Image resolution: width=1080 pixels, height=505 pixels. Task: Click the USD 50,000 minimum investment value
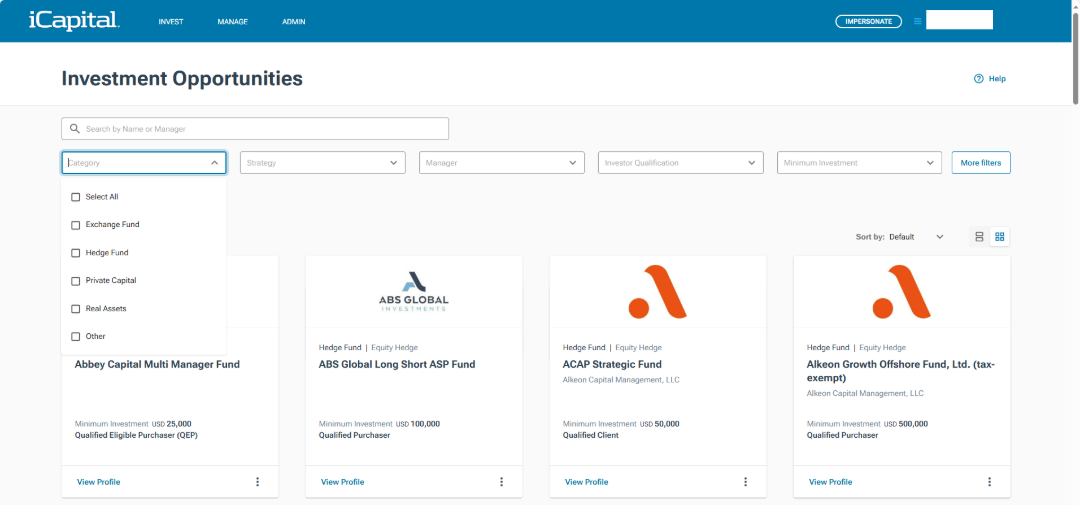tap(659, 424)
